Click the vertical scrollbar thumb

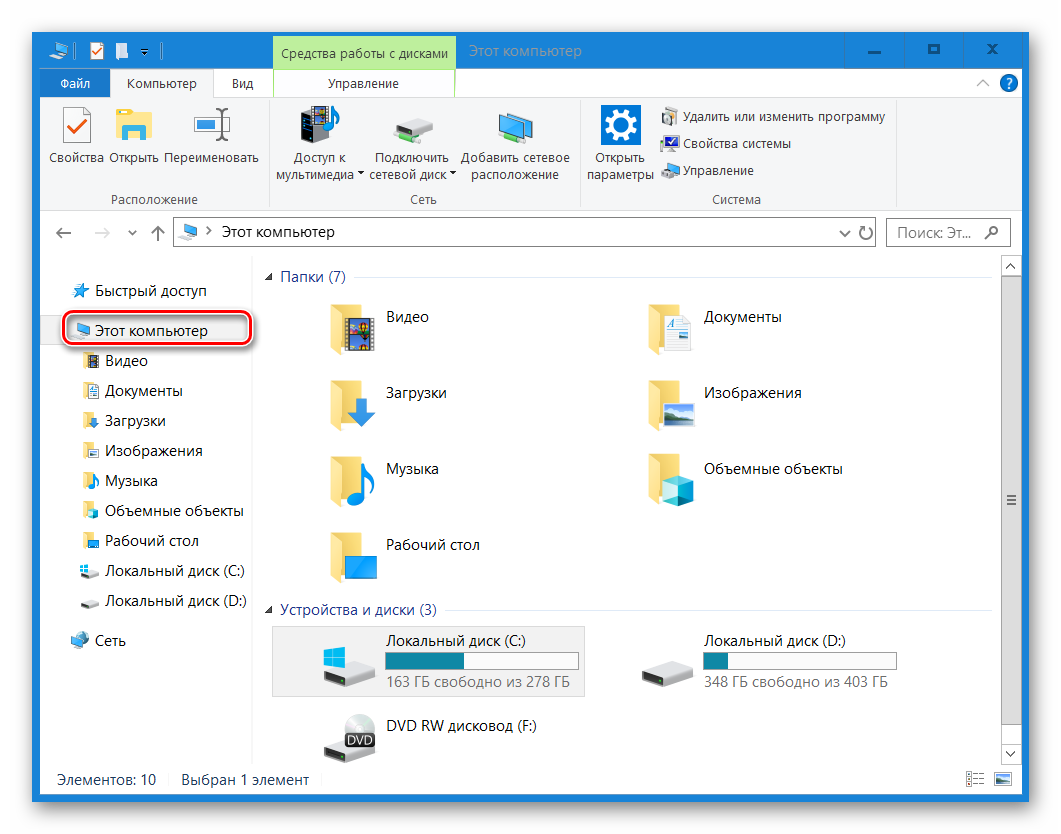click(1010, 500)
